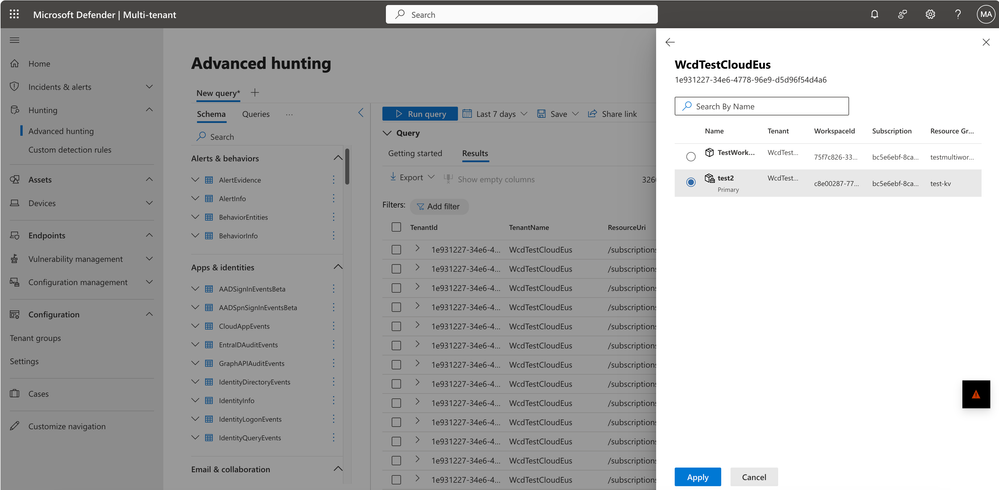Click the Devices icon in sidebar
The height and width of the screenshot is (490, 999).
[15, 203]
